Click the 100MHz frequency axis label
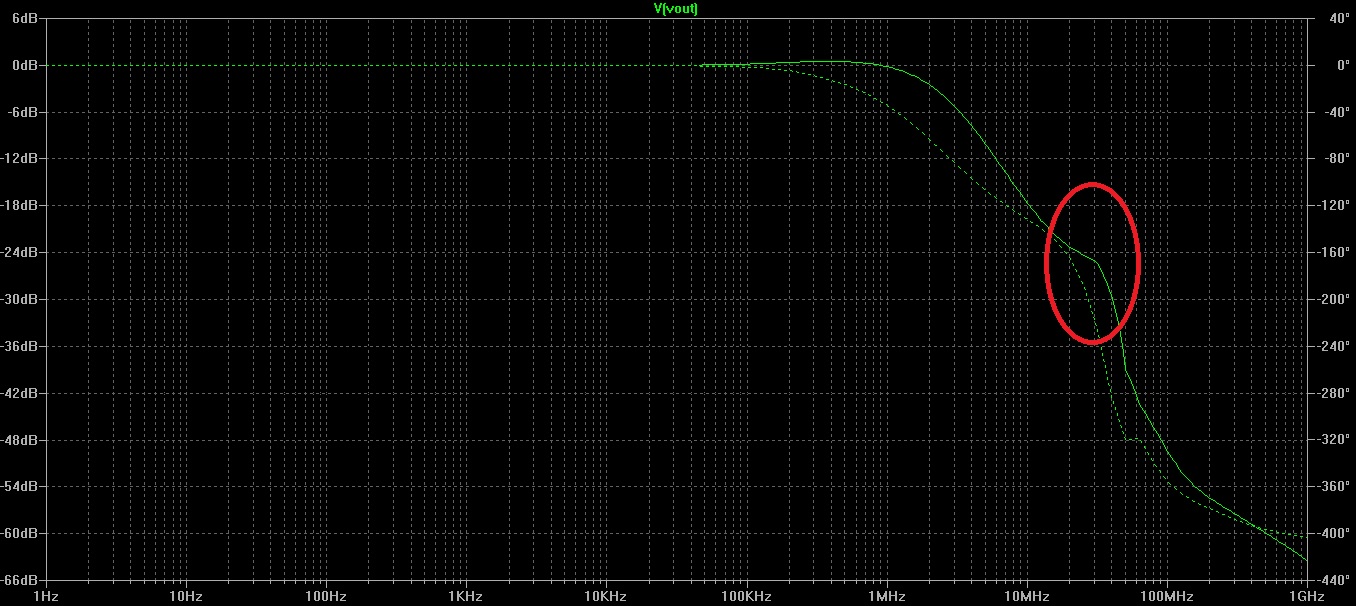Viewport: 1356px width, 606px height. click(x=1166, y=596)
